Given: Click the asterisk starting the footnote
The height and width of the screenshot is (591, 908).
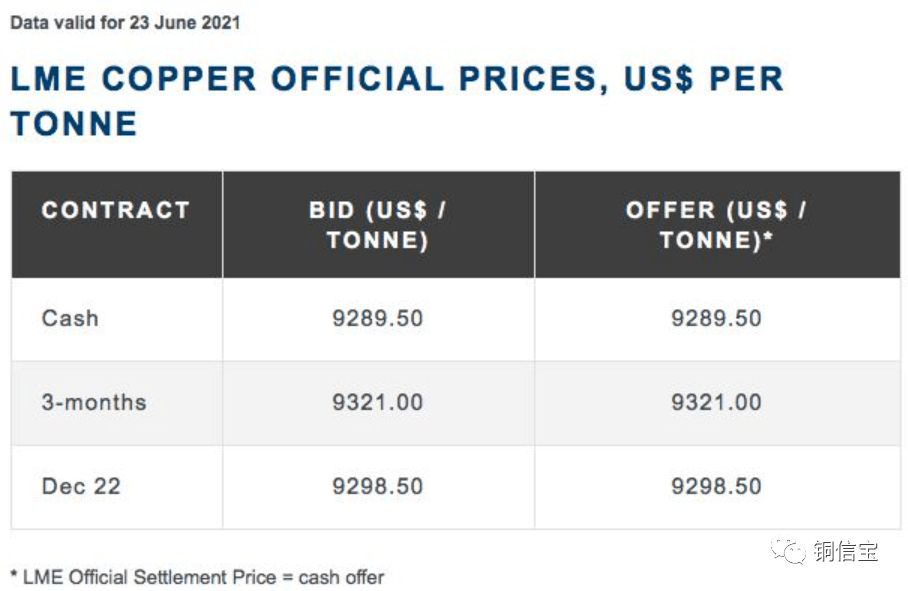Looking at the screenshot, I should pyautogui.click(x=14, y=575).
